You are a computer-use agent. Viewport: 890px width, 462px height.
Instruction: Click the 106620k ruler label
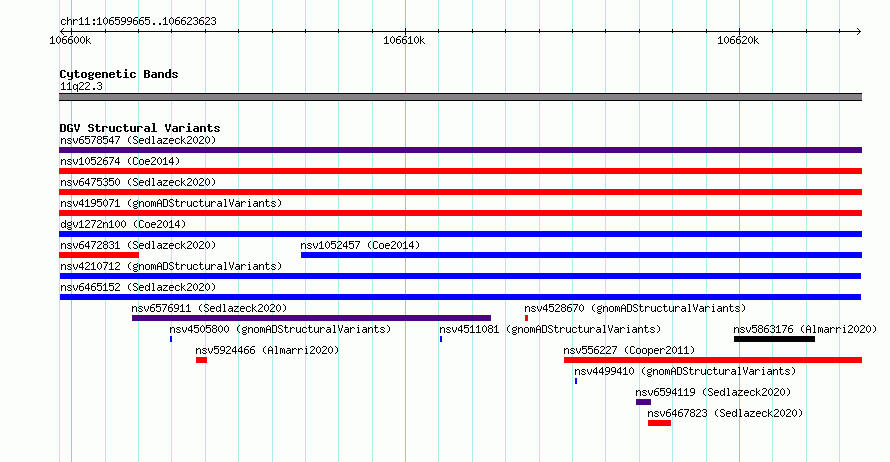point(738,40)
